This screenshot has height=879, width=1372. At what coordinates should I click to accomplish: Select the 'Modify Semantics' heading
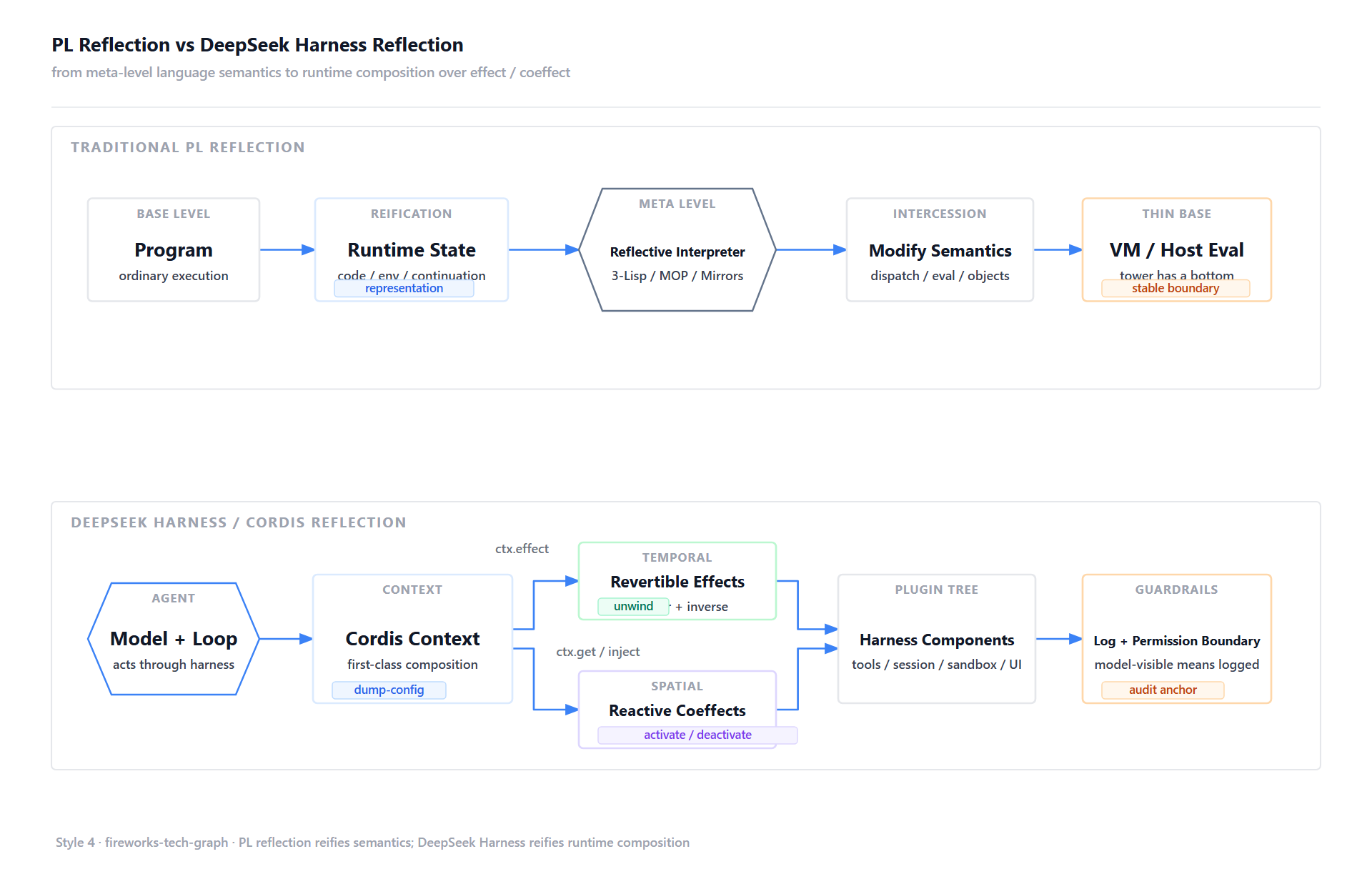(940, 251)
